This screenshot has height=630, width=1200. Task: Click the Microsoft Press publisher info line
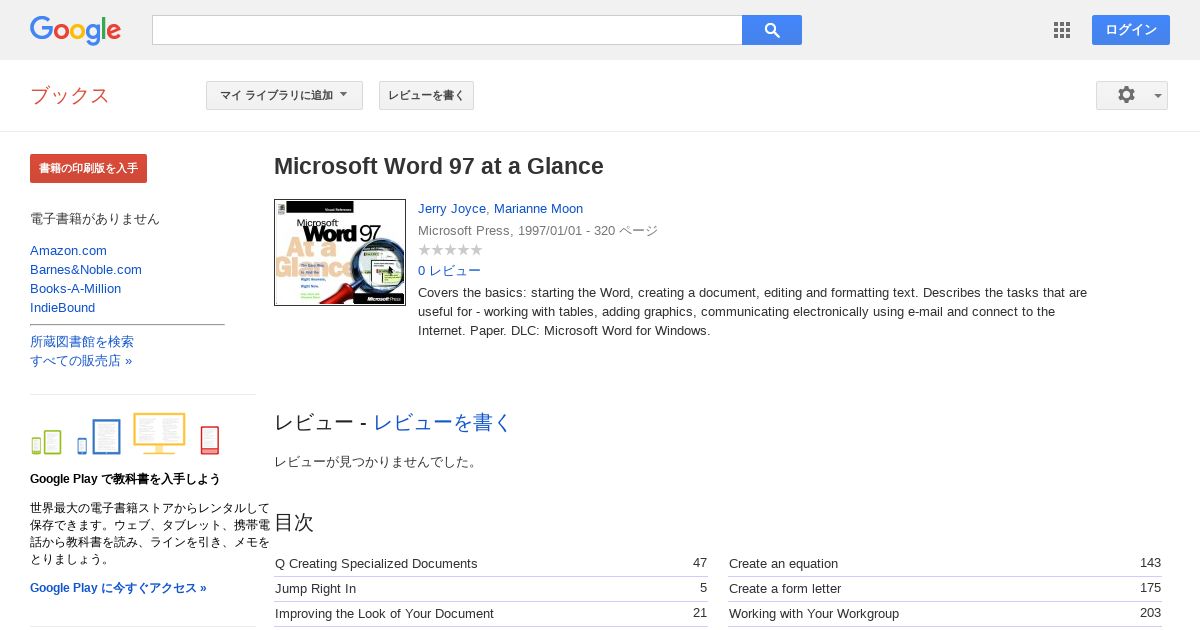point(538,230)
